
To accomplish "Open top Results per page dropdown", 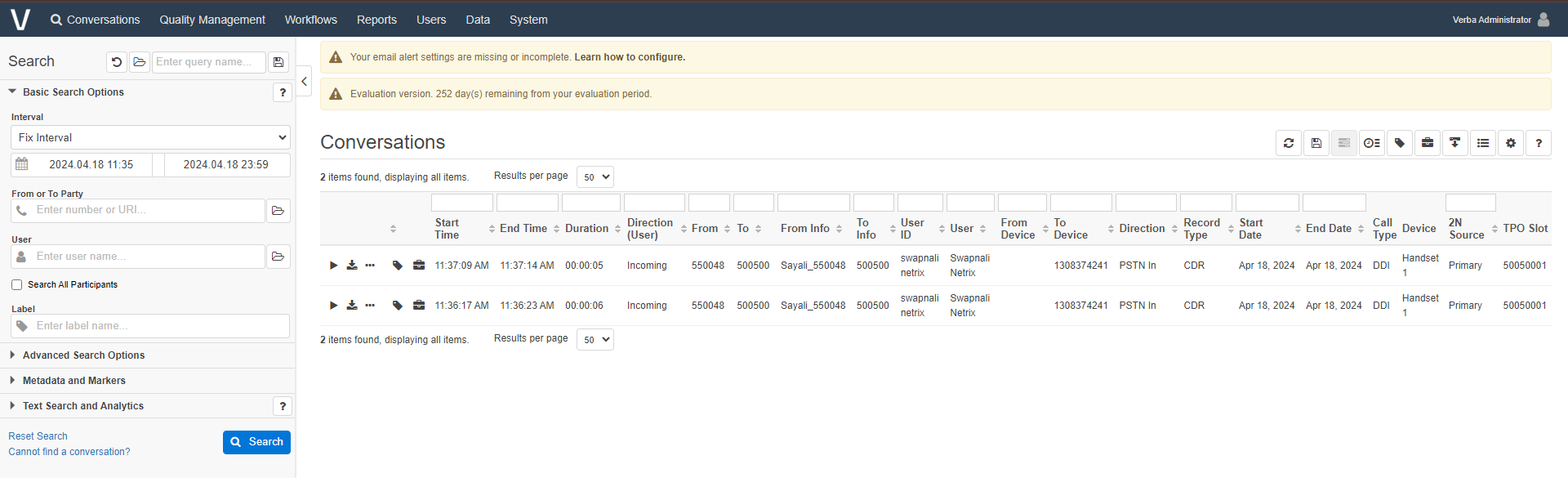I will coord(595,177).
